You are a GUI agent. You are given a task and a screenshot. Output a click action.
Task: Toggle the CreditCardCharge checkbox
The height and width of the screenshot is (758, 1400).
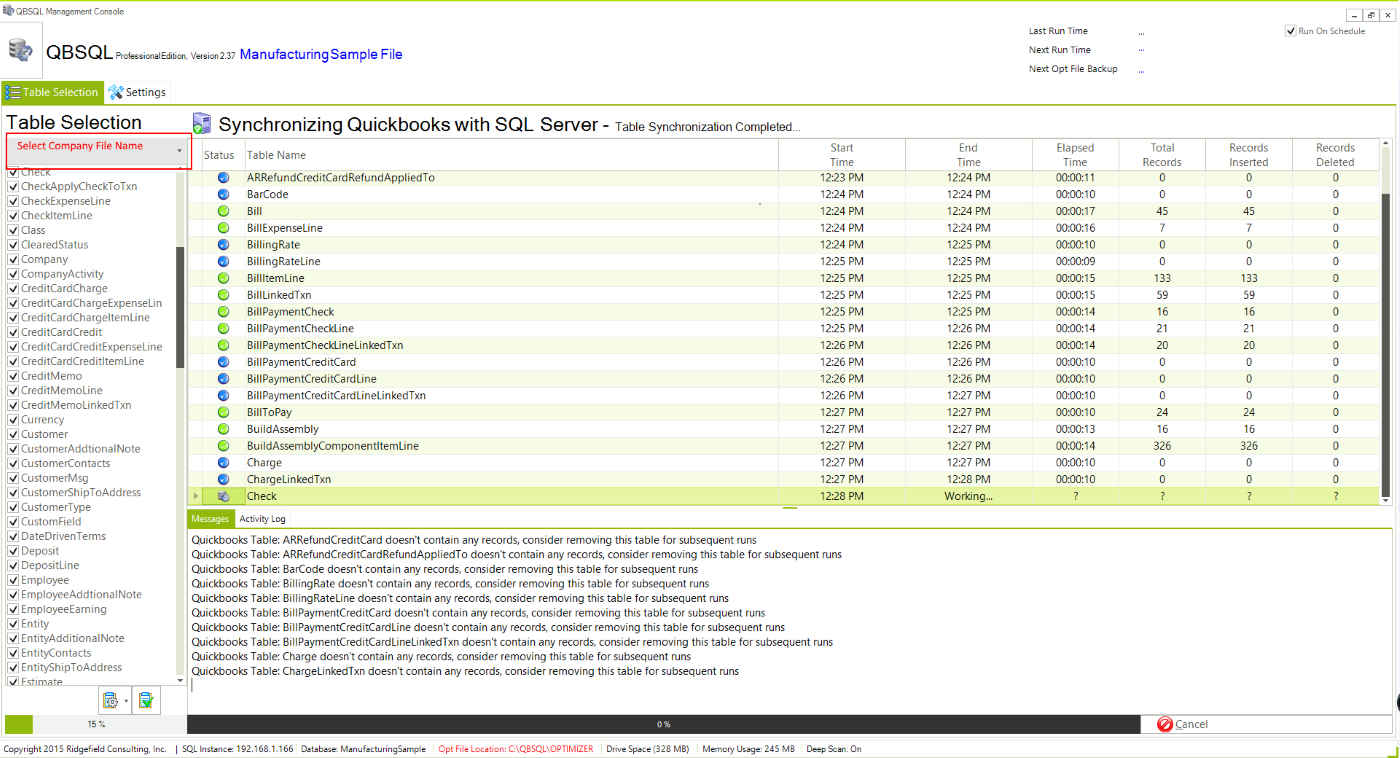pyautogui.click(x=13, y=288)
